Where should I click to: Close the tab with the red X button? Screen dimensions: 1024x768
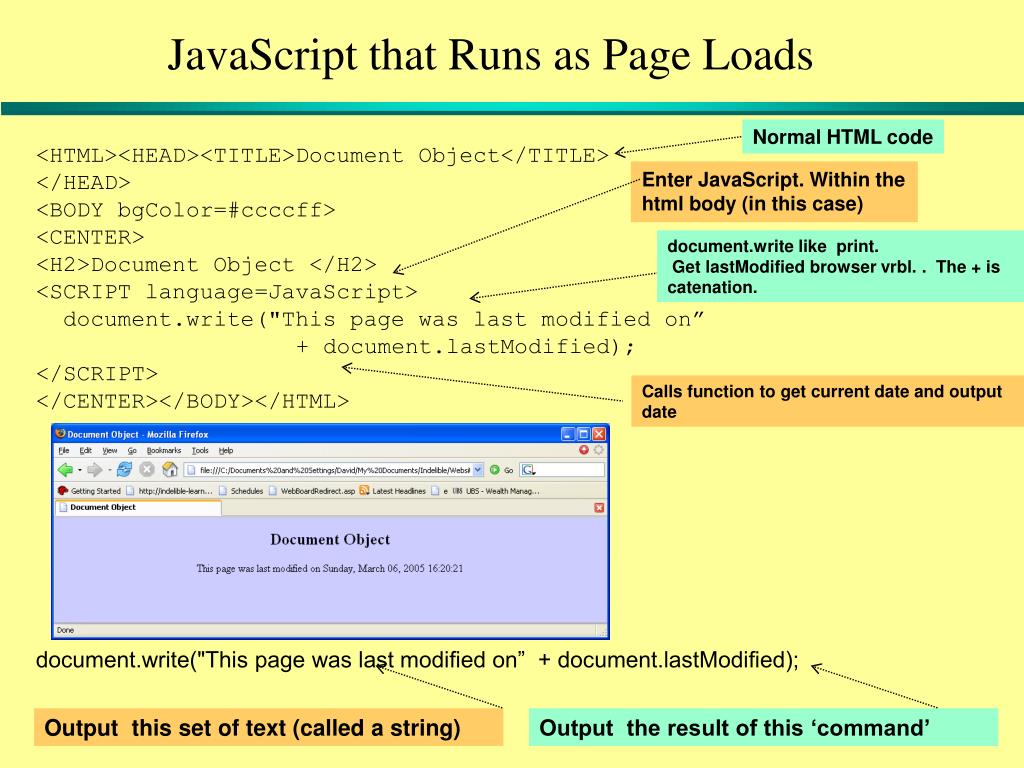(599, 507)
